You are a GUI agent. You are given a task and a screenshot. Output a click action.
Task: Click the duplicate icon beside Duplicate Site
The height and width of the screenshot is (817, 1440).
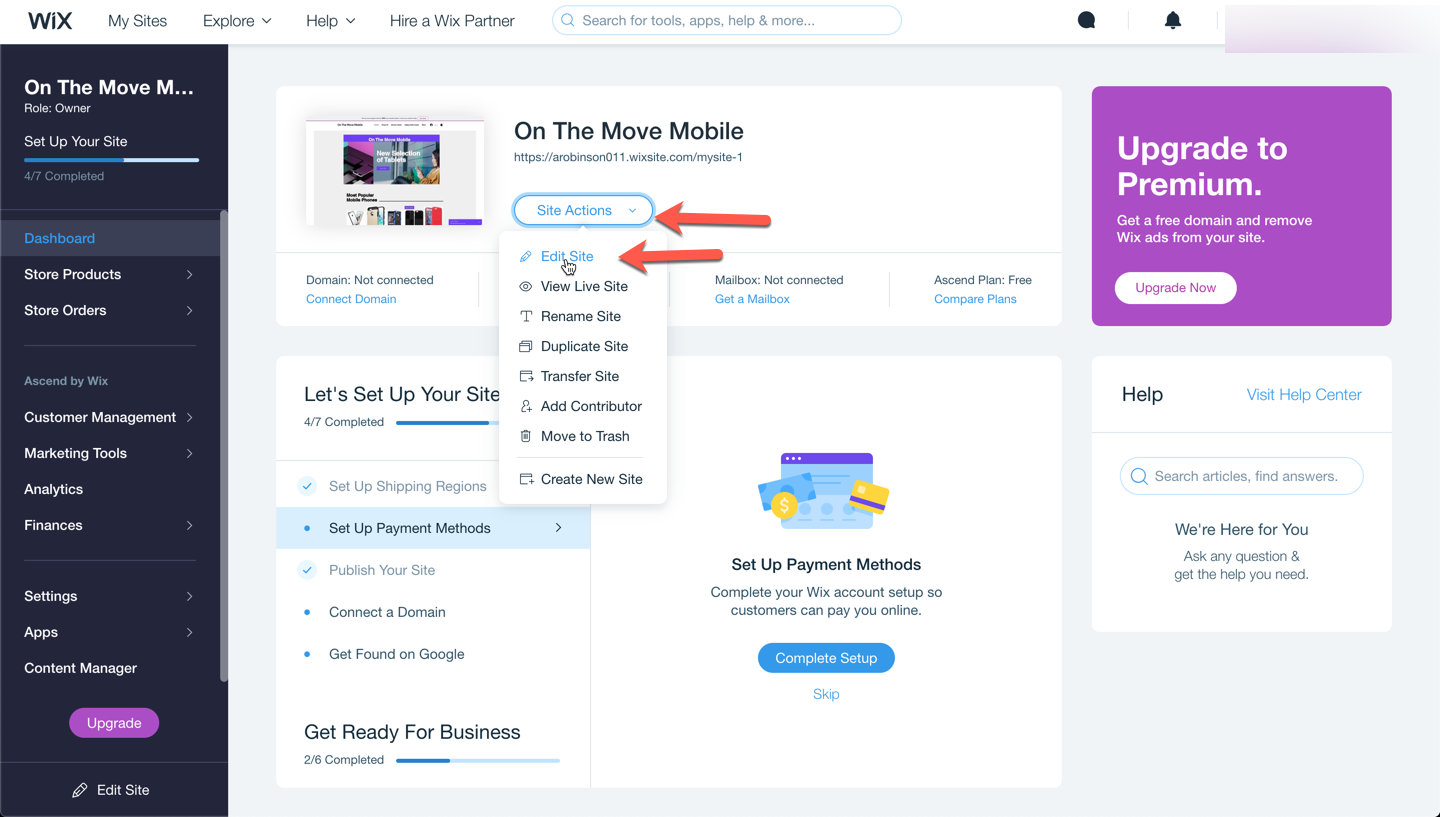526,347
